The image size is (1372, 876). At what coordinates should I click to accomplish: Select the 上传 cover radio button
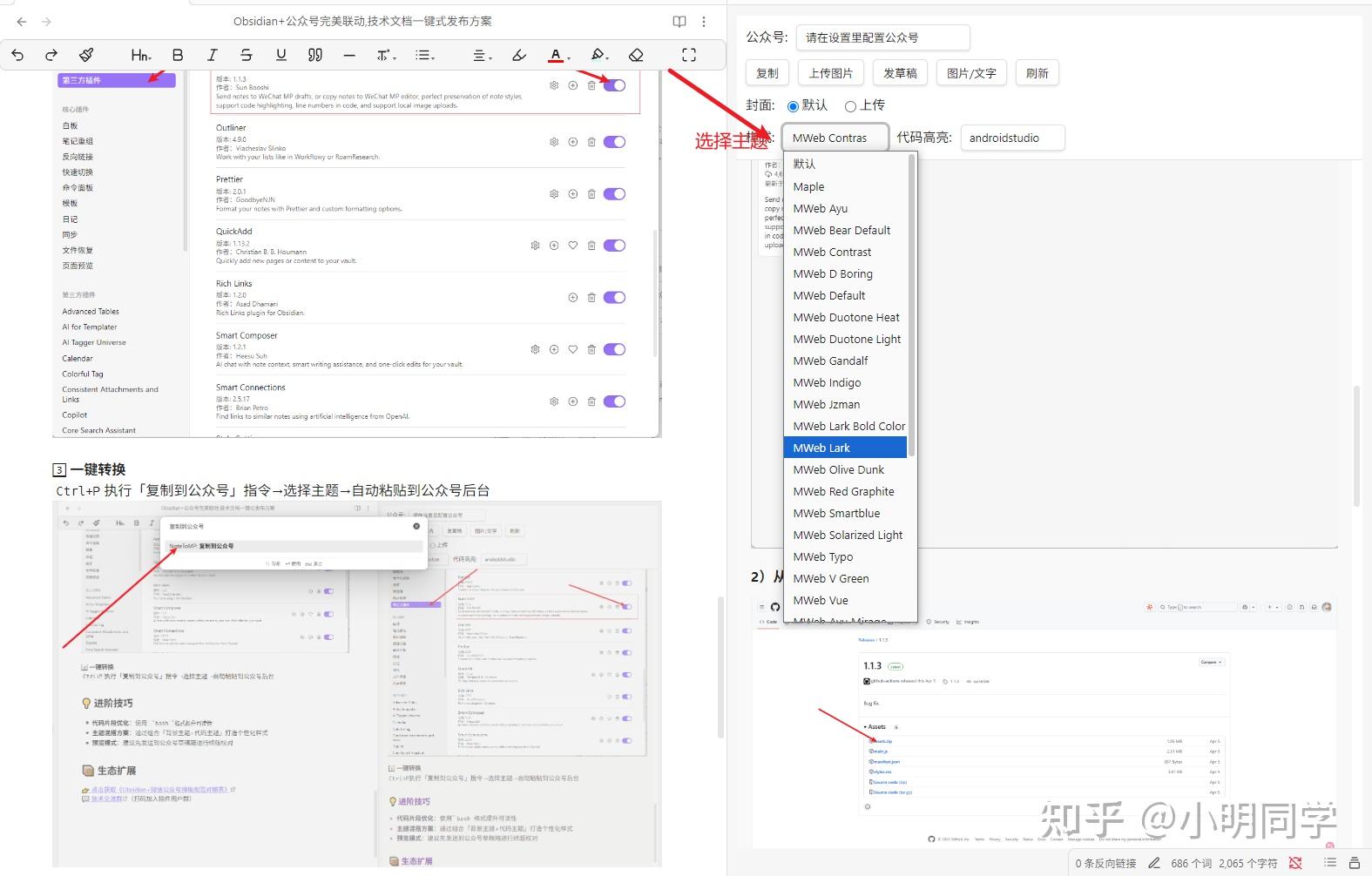tap(850, 106)
